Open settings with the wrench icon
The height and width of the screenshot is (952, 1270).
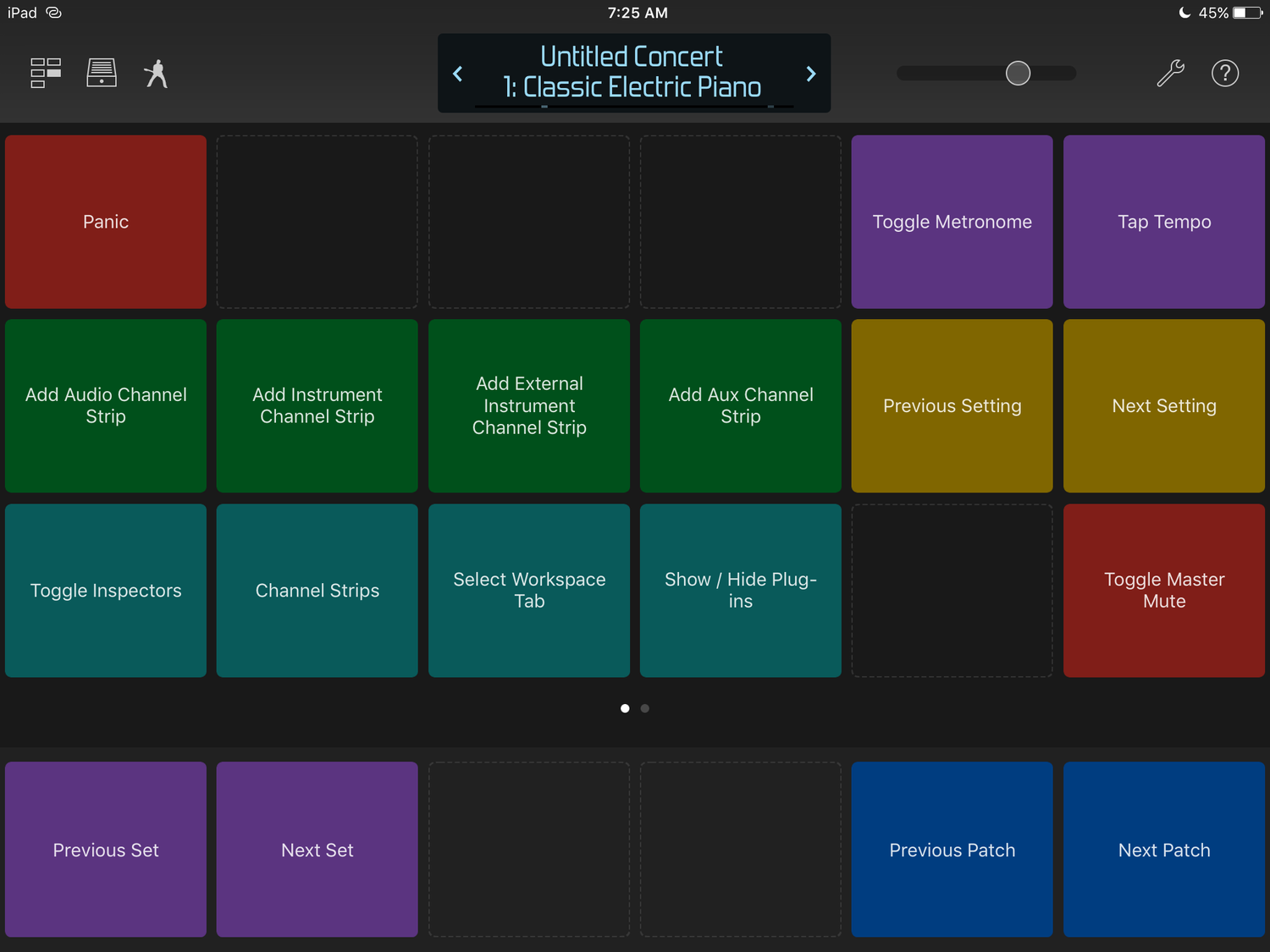point(1170,74)
